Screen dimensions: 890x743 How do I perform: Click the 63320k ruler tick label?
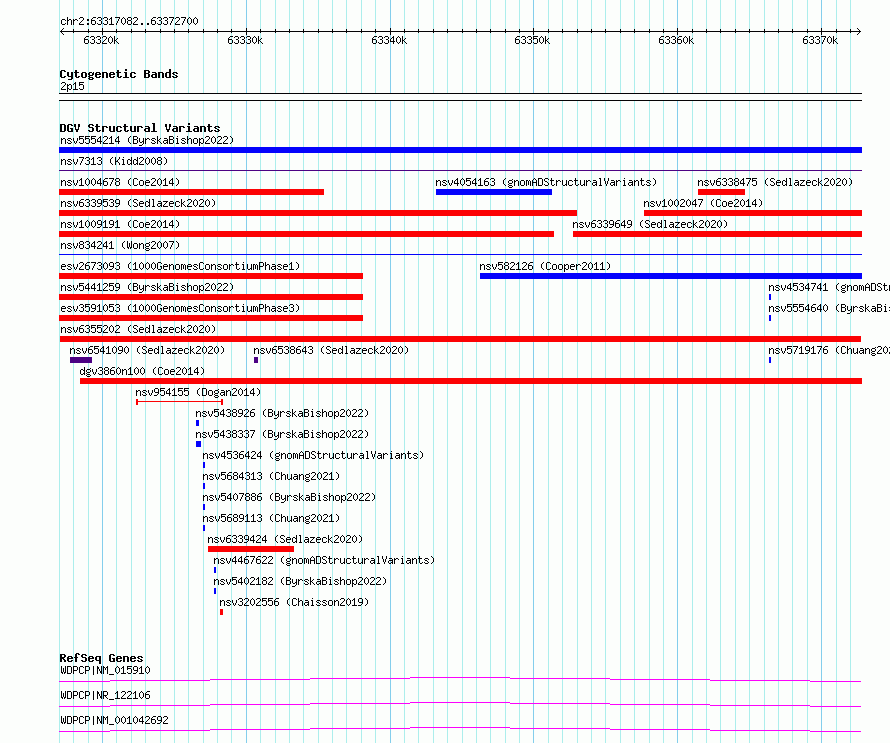click(101, 40)
